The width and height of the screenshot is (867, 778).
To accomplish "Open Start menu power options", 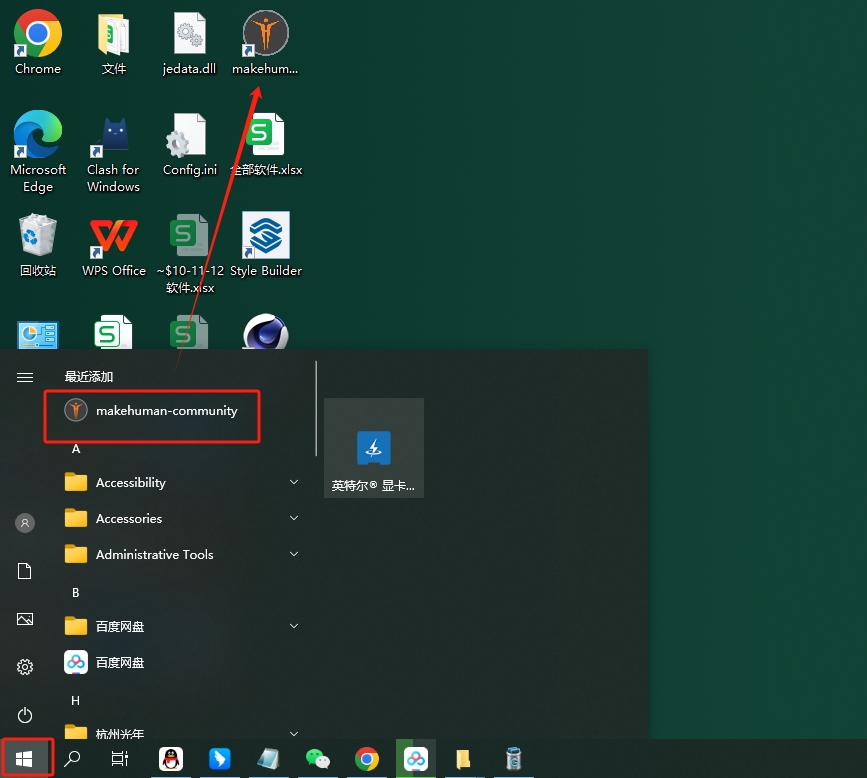I will [25, 716].
